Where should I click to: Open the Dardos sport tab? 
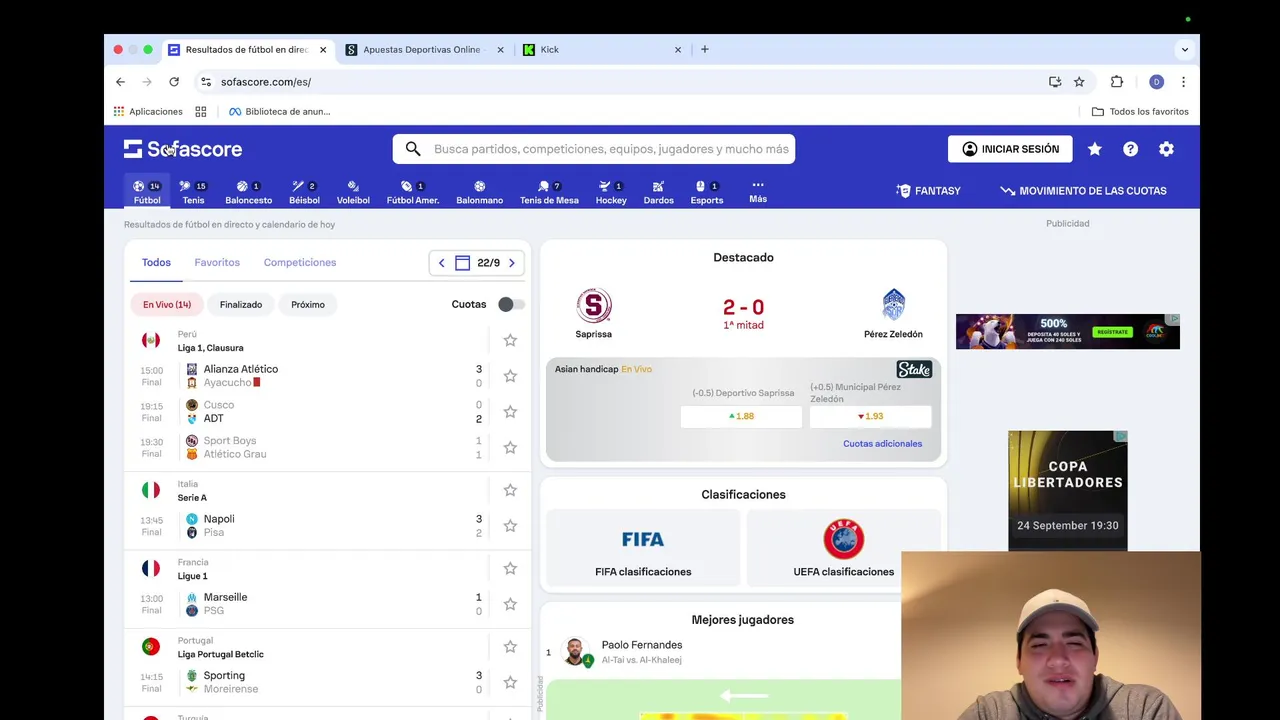click(x=658, y=192)
